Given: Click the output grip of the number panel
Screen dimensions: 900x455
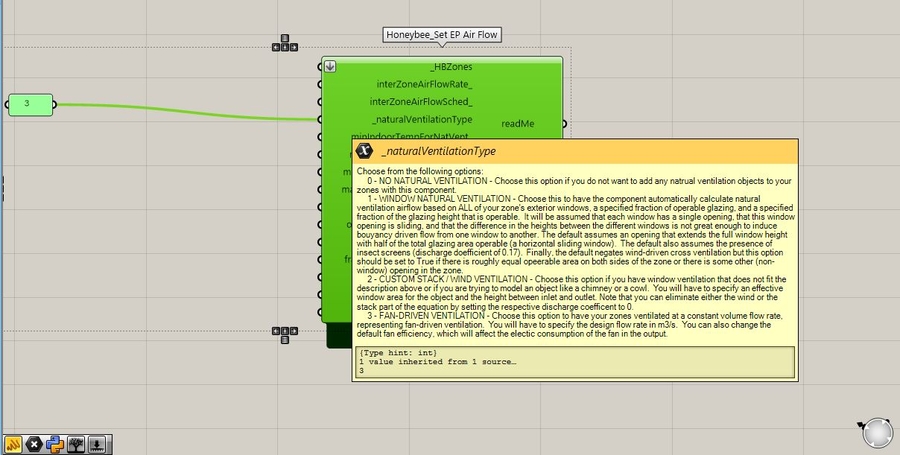Looking at the screenshot, I should point(54,104).
